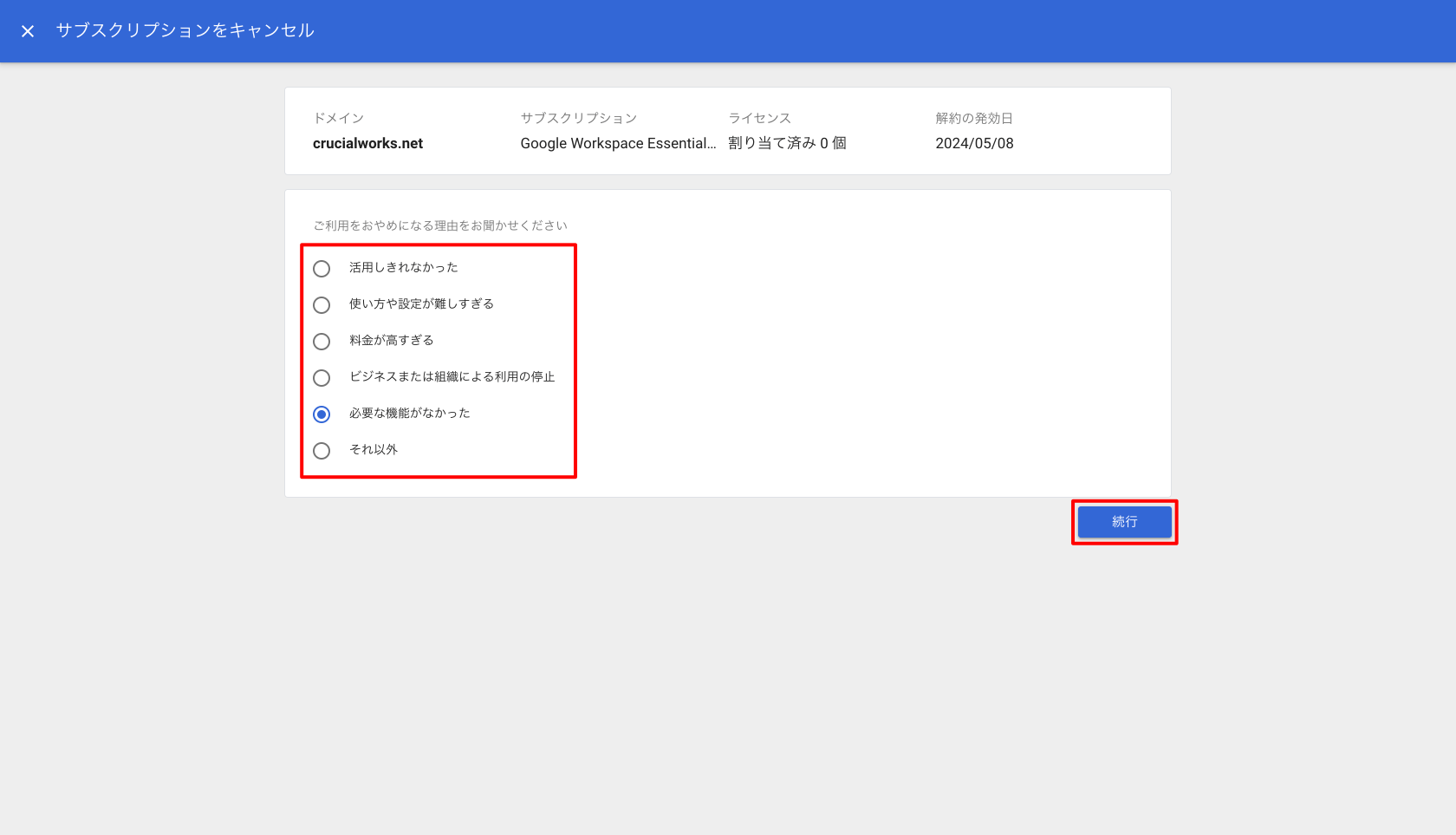Click the ライセンス column label
1456x835 pixels.
click(759, 118)
